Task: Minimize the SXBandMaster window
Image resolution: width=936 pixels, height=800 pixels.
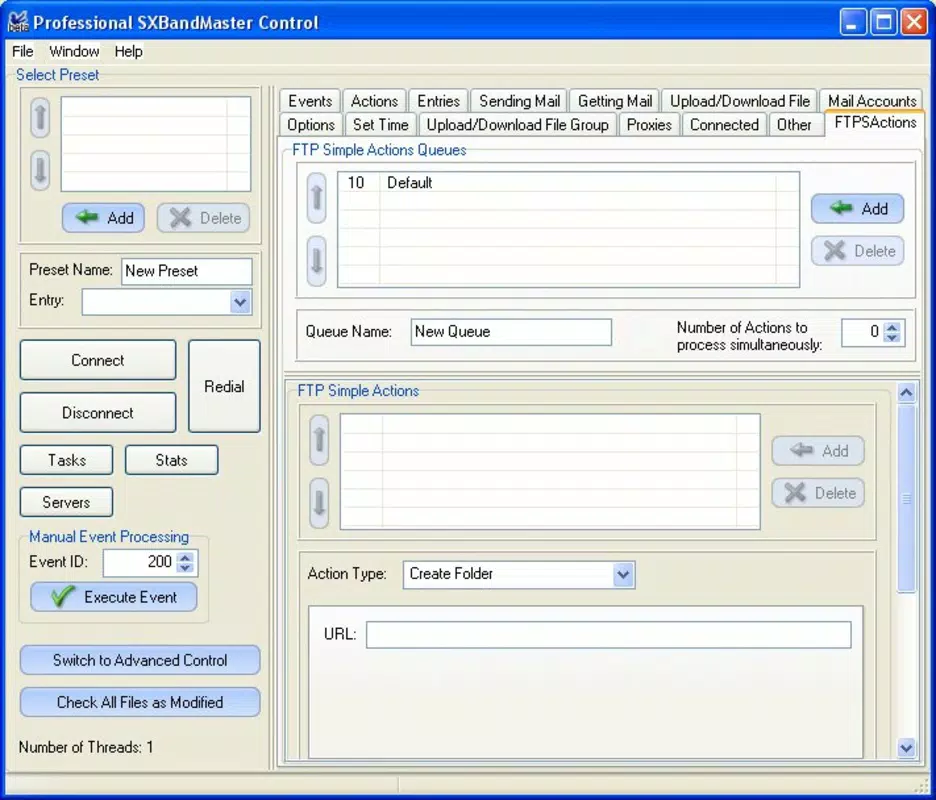Action: click(852, 23)
